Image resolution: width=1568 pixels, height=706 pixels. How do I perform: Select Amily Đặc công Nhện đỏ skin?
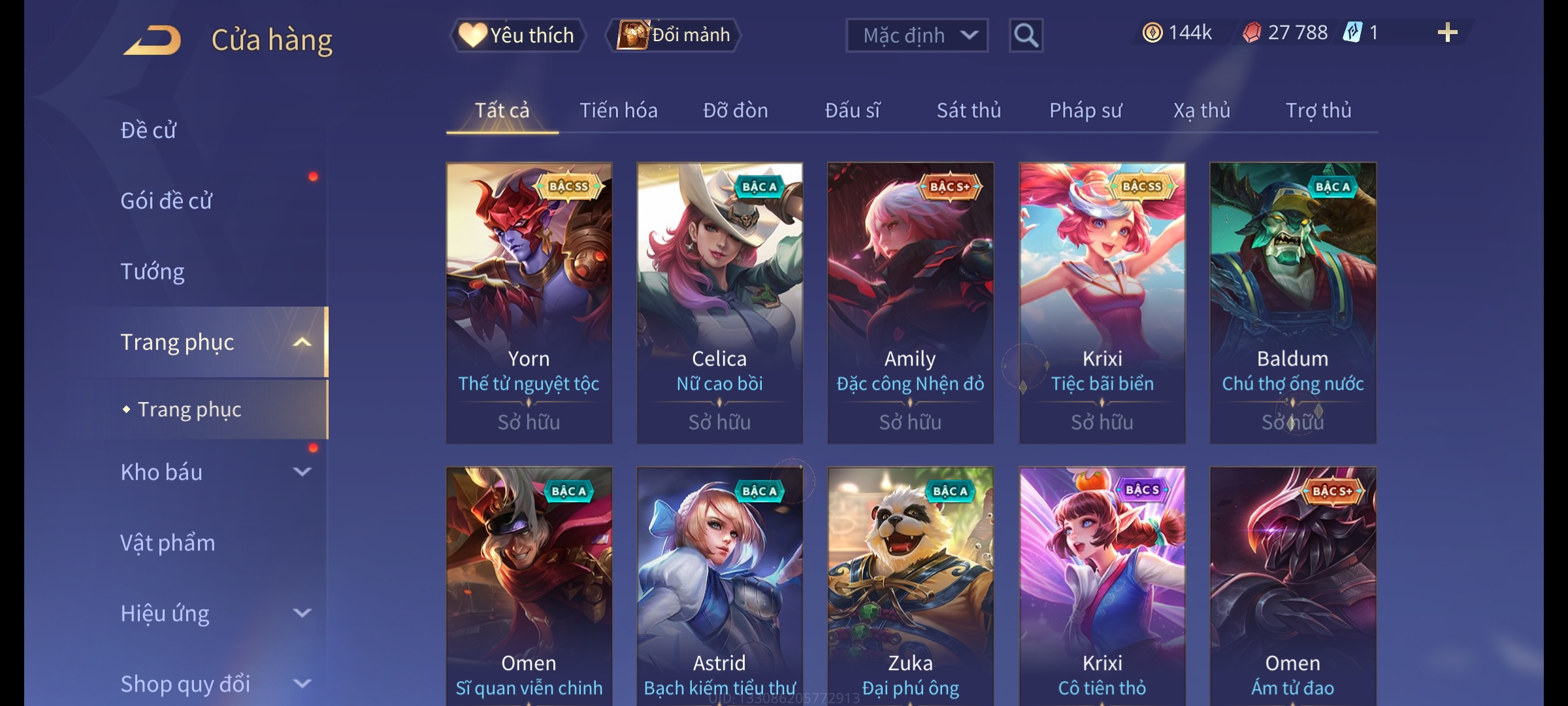911,303
